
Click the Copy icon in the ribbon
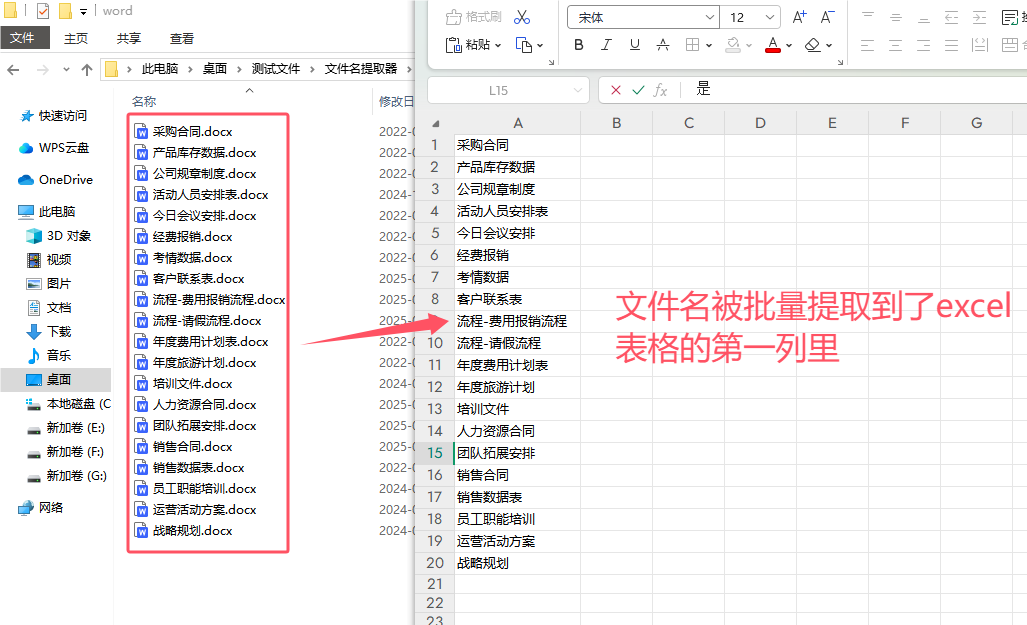[x=524, y=45]
